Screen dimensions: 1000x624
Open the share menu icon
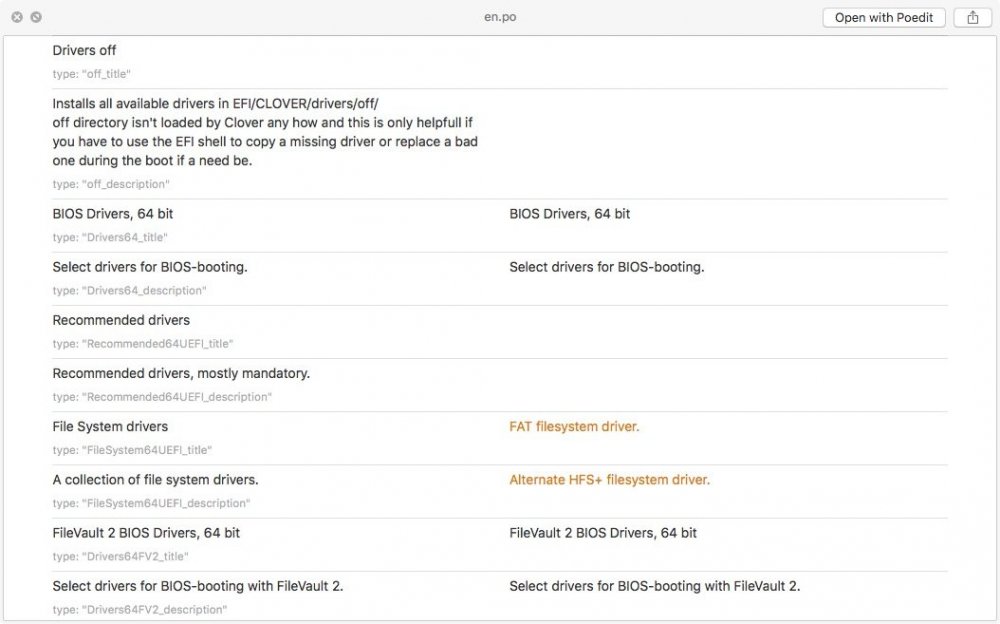tap(973, 17)
